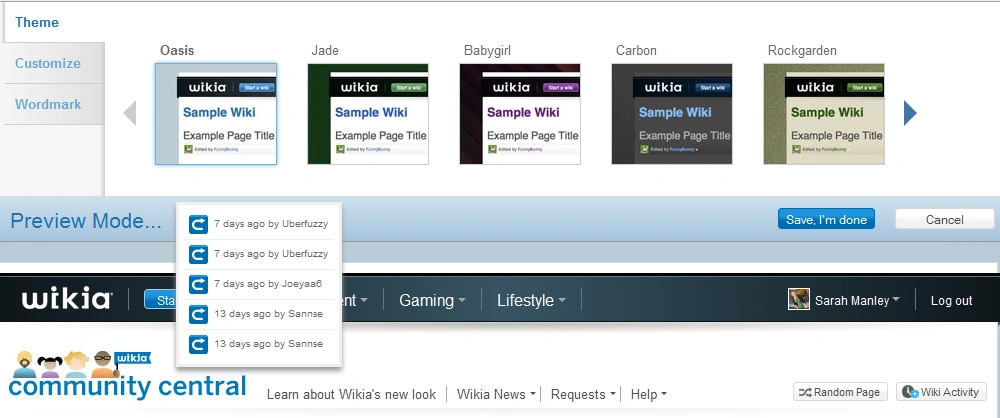
Task: Click the redo icon beside last Sannse entry
Action: tap(198, 344)
